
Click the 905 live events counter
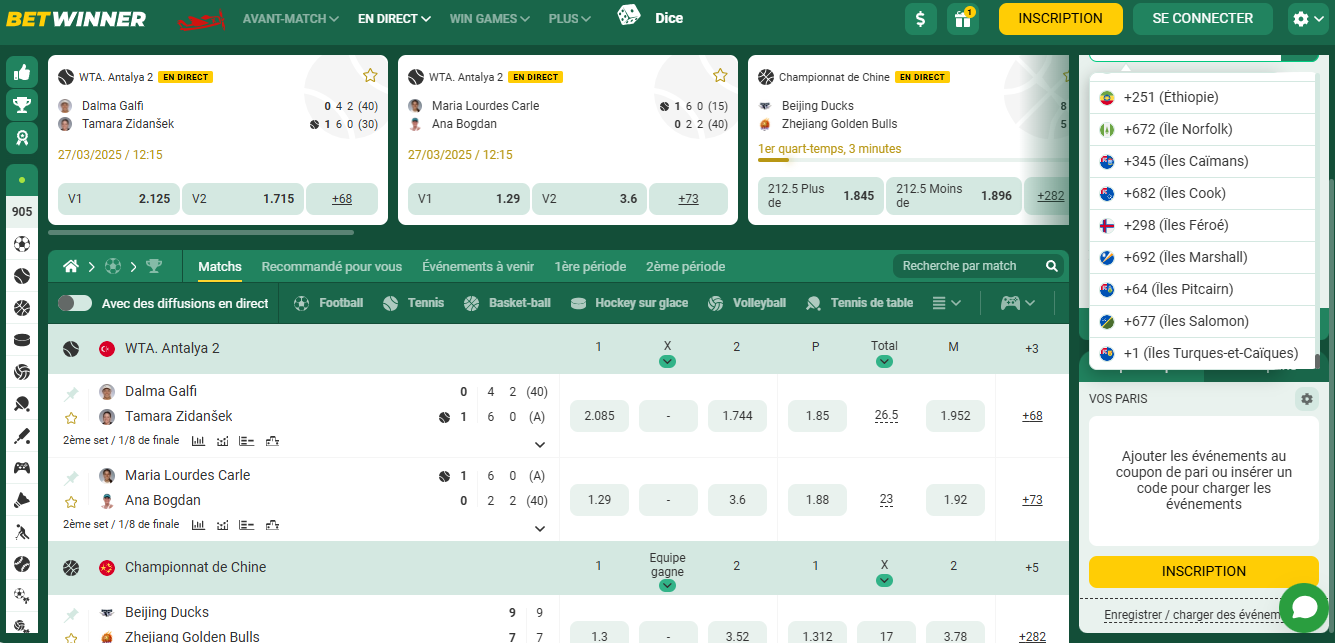point(22,212)
